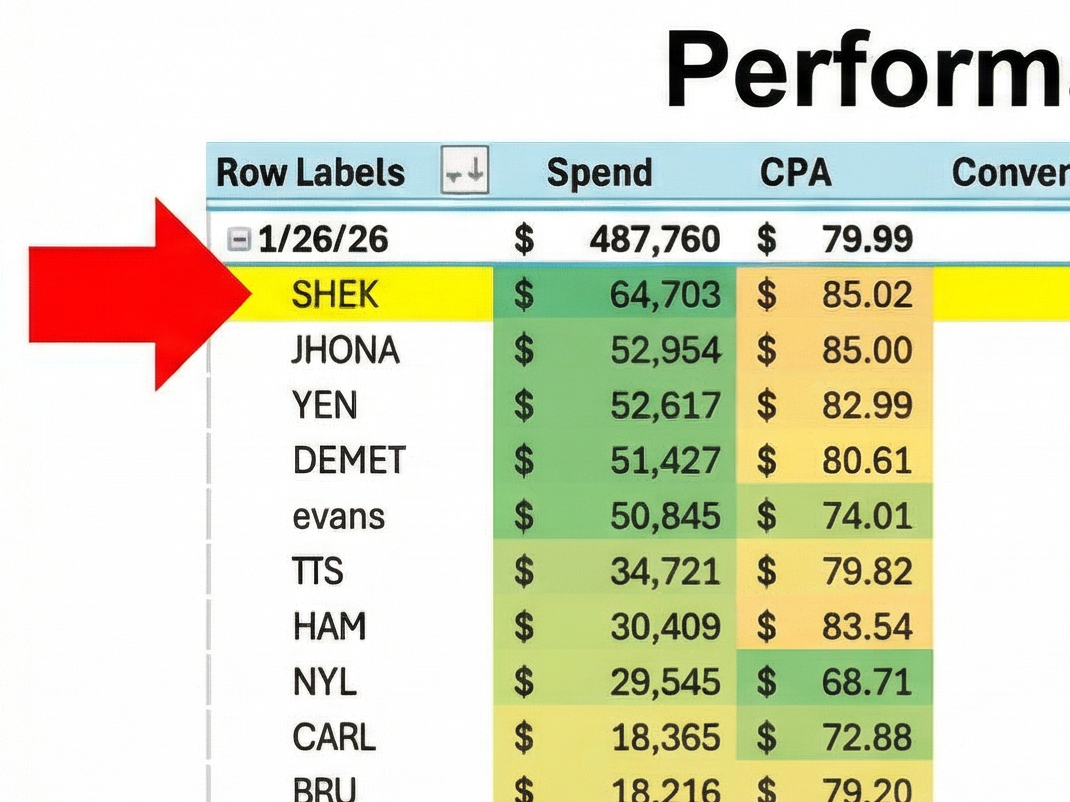
Task: Select the YEN row label
Action: (x=324, y=405)
